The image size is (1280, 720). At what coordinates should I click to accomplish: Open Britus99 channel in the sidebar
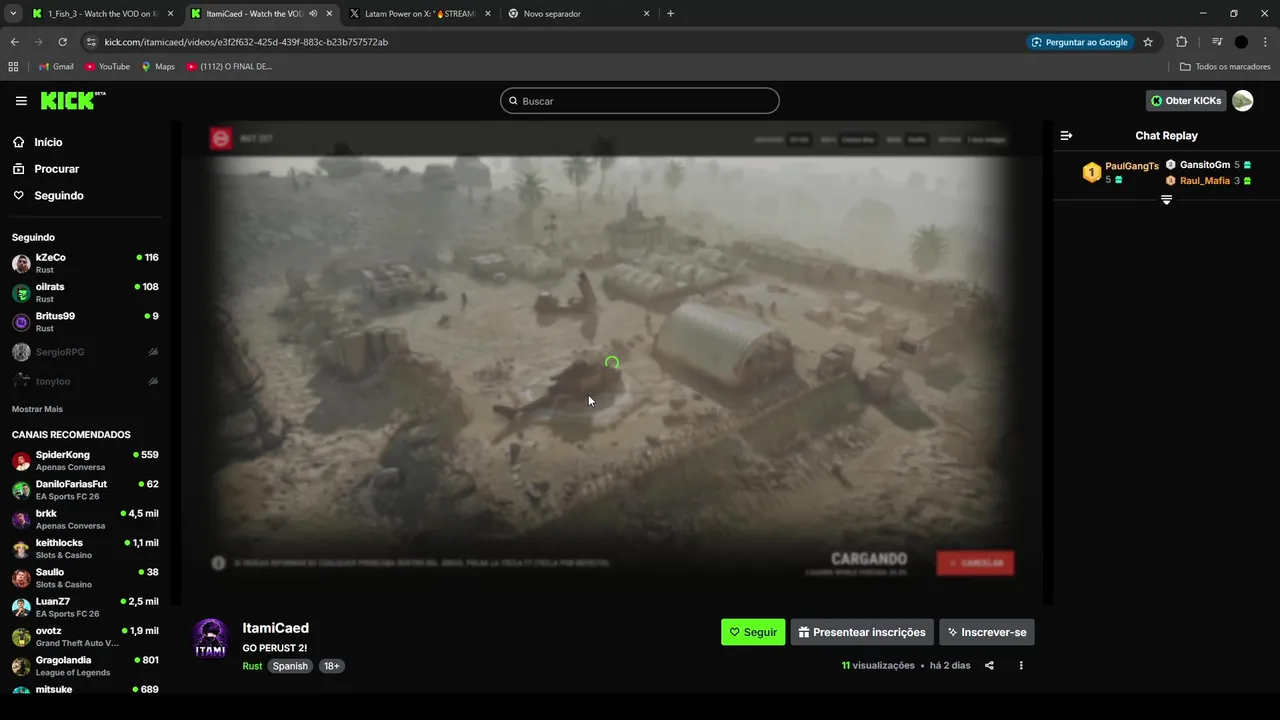tap(85, 322)
